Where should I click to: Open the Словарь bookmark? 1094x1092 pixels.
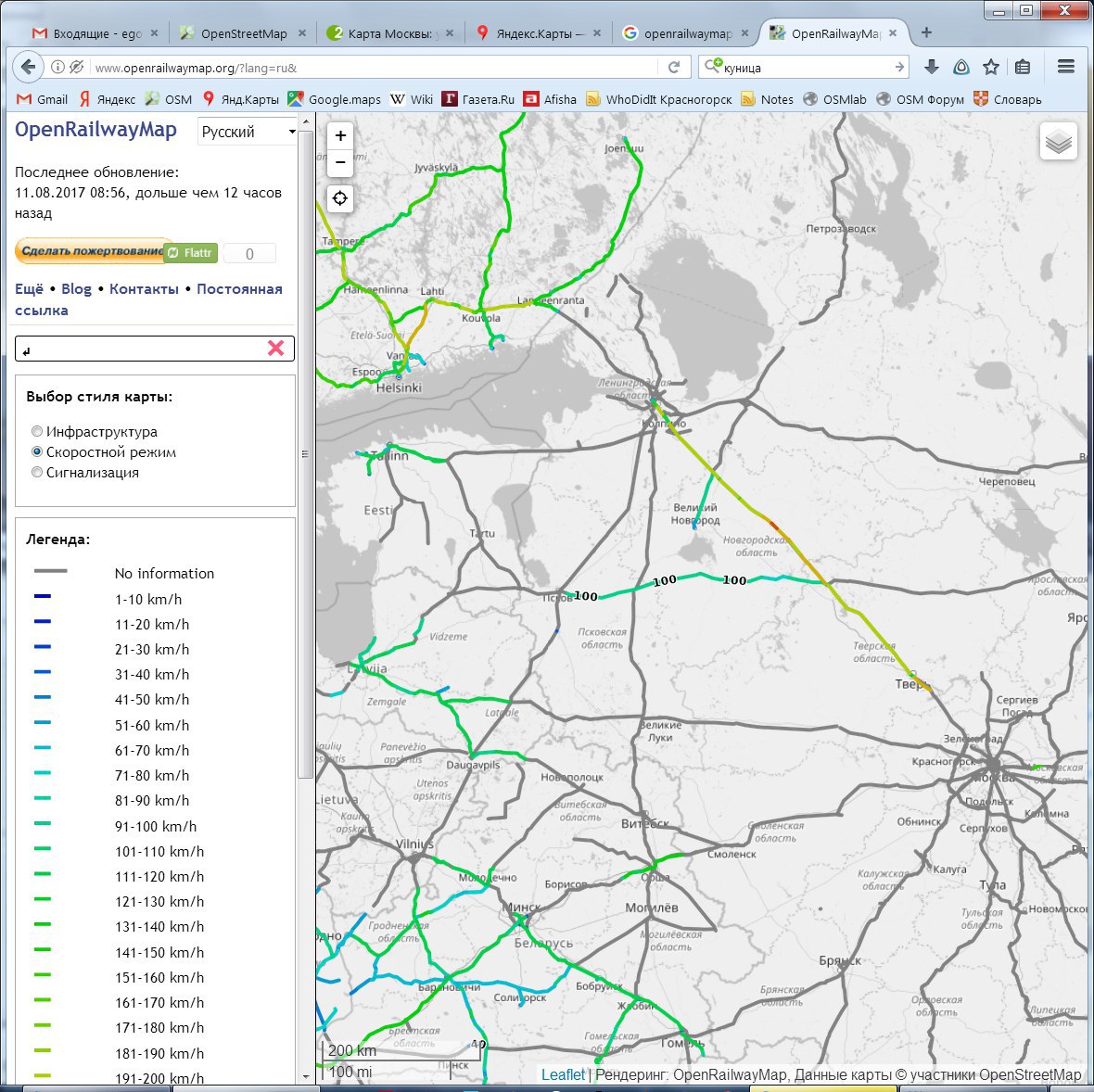(1008, 99)
